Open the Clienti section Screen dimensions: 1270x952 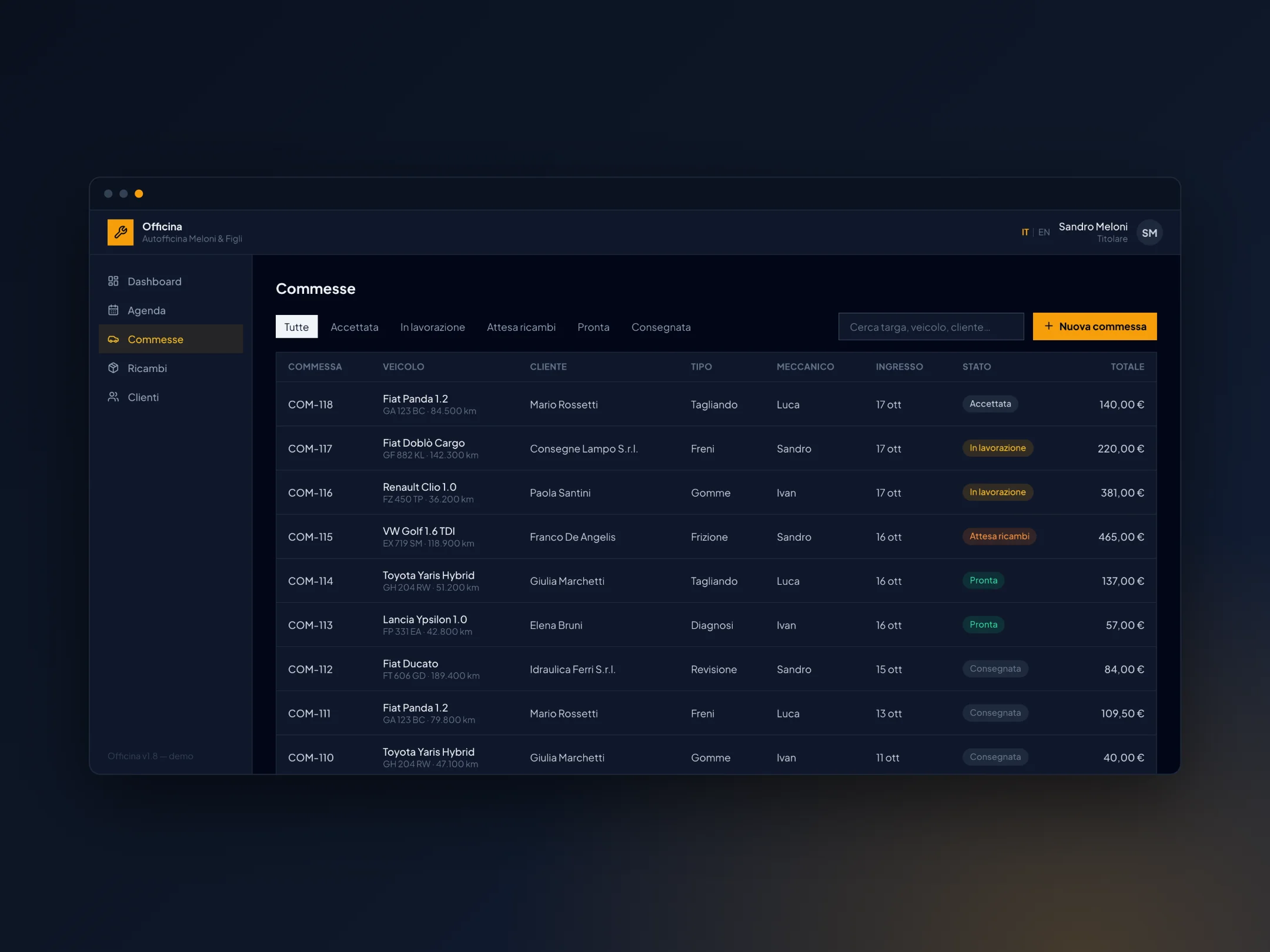click(x=171, y=397)
